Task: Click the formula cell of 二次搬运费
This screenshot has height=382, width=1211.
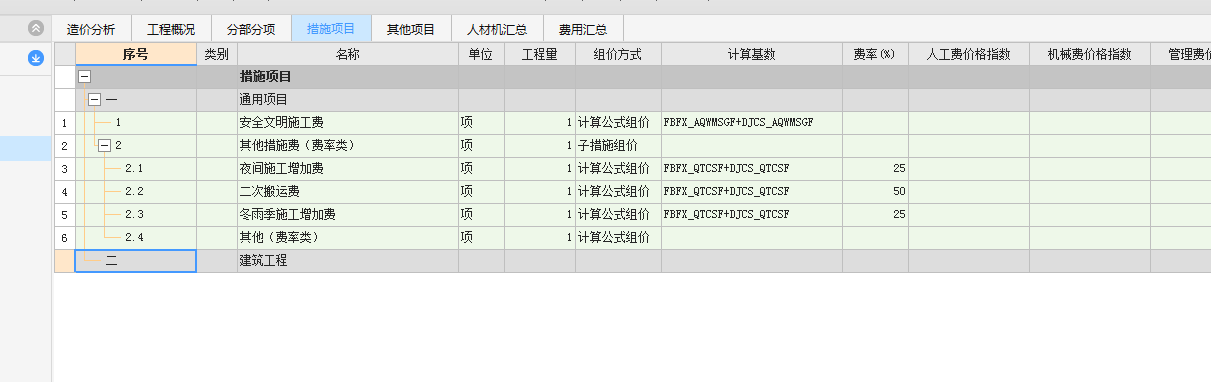Action: pyautogui.click(x=752, y=191)
